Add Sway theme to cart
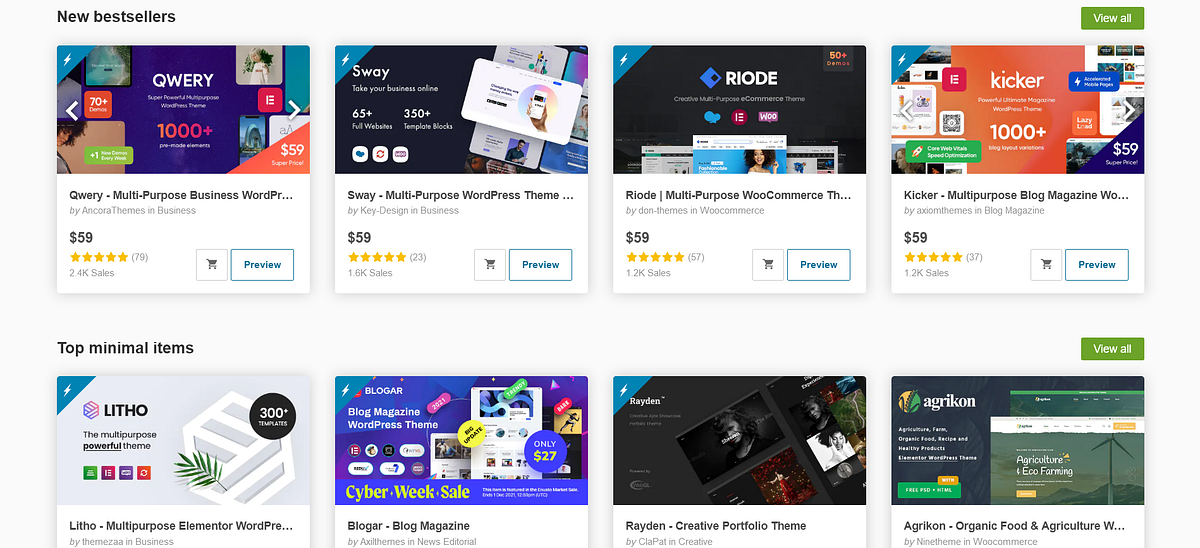 point(490,265)
